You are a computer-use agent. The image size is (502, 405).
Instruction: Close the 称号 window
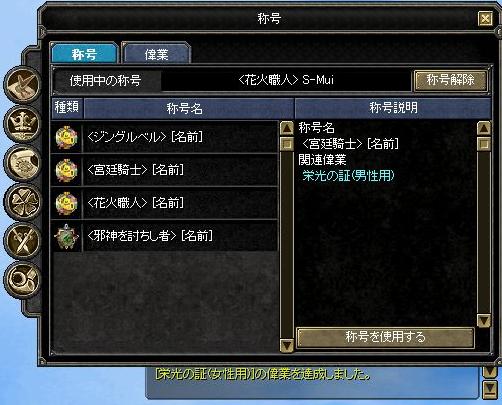485,18
